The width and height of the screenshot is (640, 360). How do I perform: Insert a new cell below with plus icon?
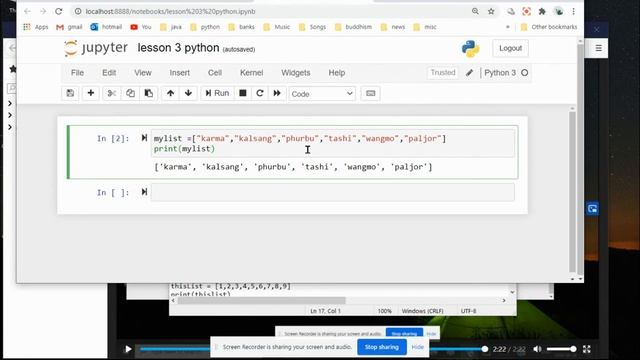pos(91,93)
